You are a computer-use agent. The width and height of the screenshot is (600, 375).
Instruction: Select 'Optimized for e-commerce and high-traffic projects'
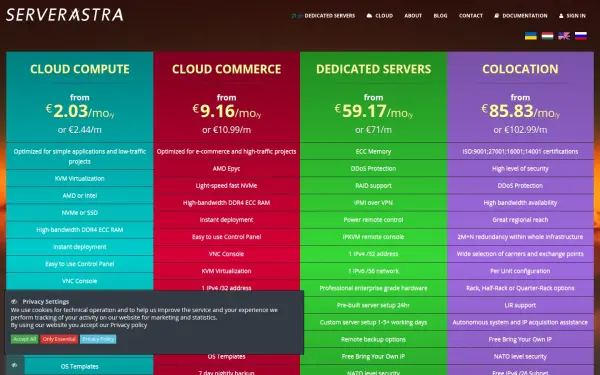[x=227, y=152]
